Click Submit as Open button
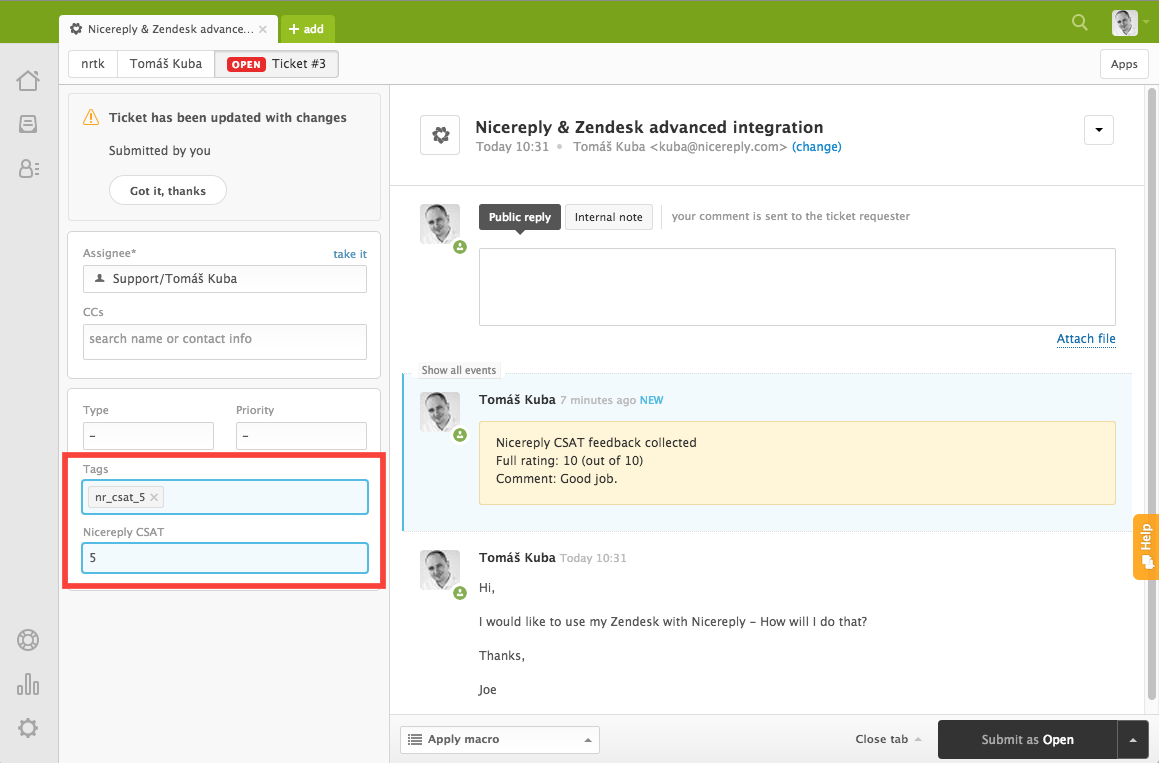The image size is (1159, 763). pos(1027,740)
